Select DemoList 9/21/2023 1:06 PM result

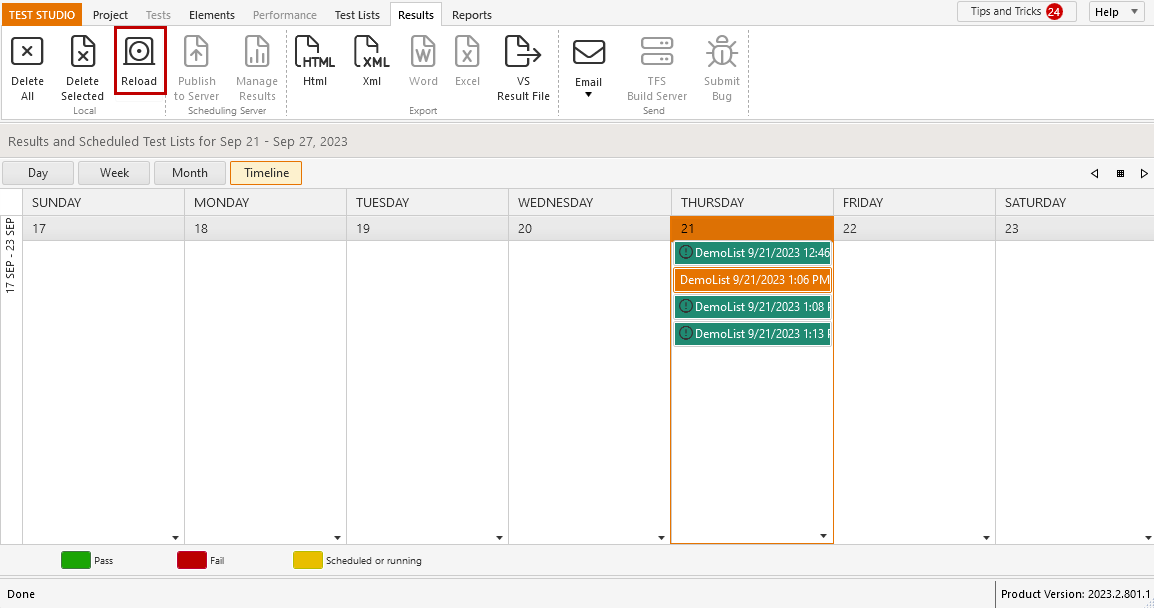tap(752, 280)
